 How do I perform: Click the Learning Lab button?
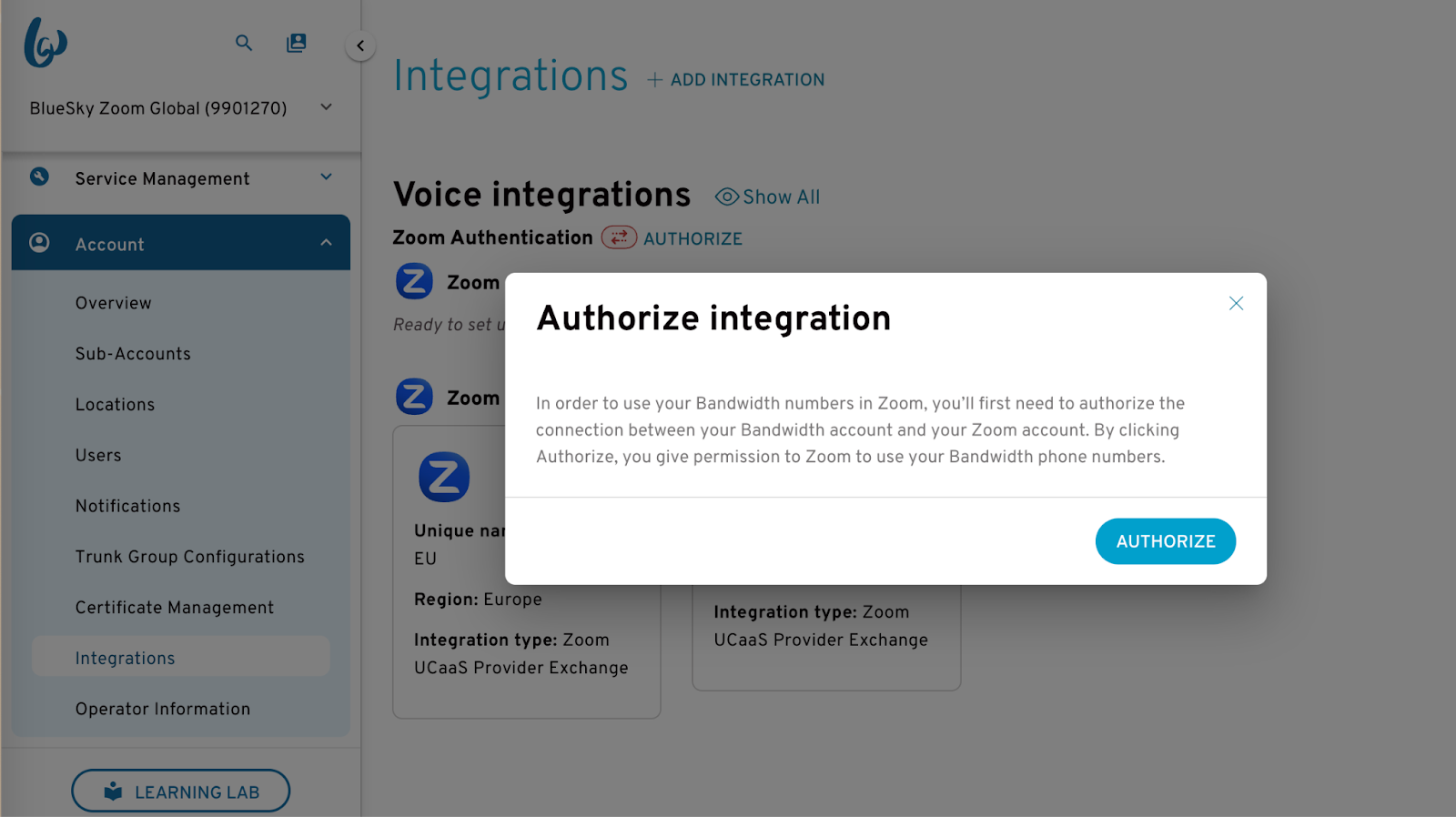click(x=180, y=792)
